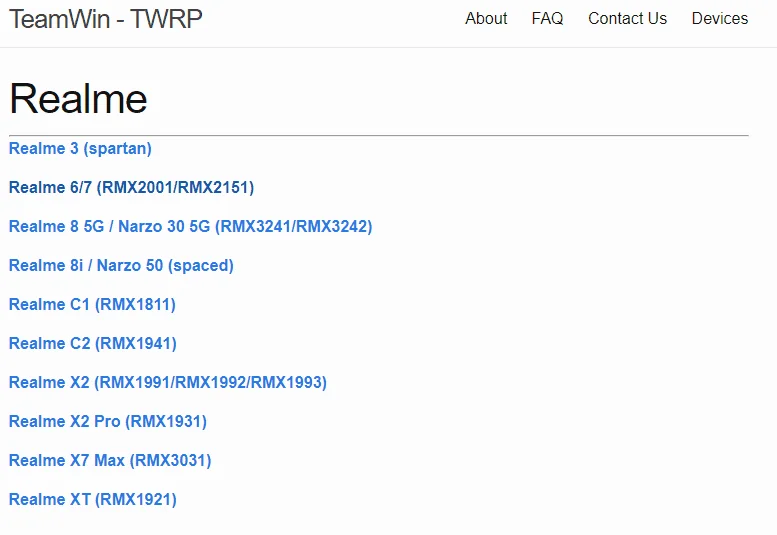Open Realme 8 5G / Narzo 30 5G link
777x535 pixels.
pos(190,226)
